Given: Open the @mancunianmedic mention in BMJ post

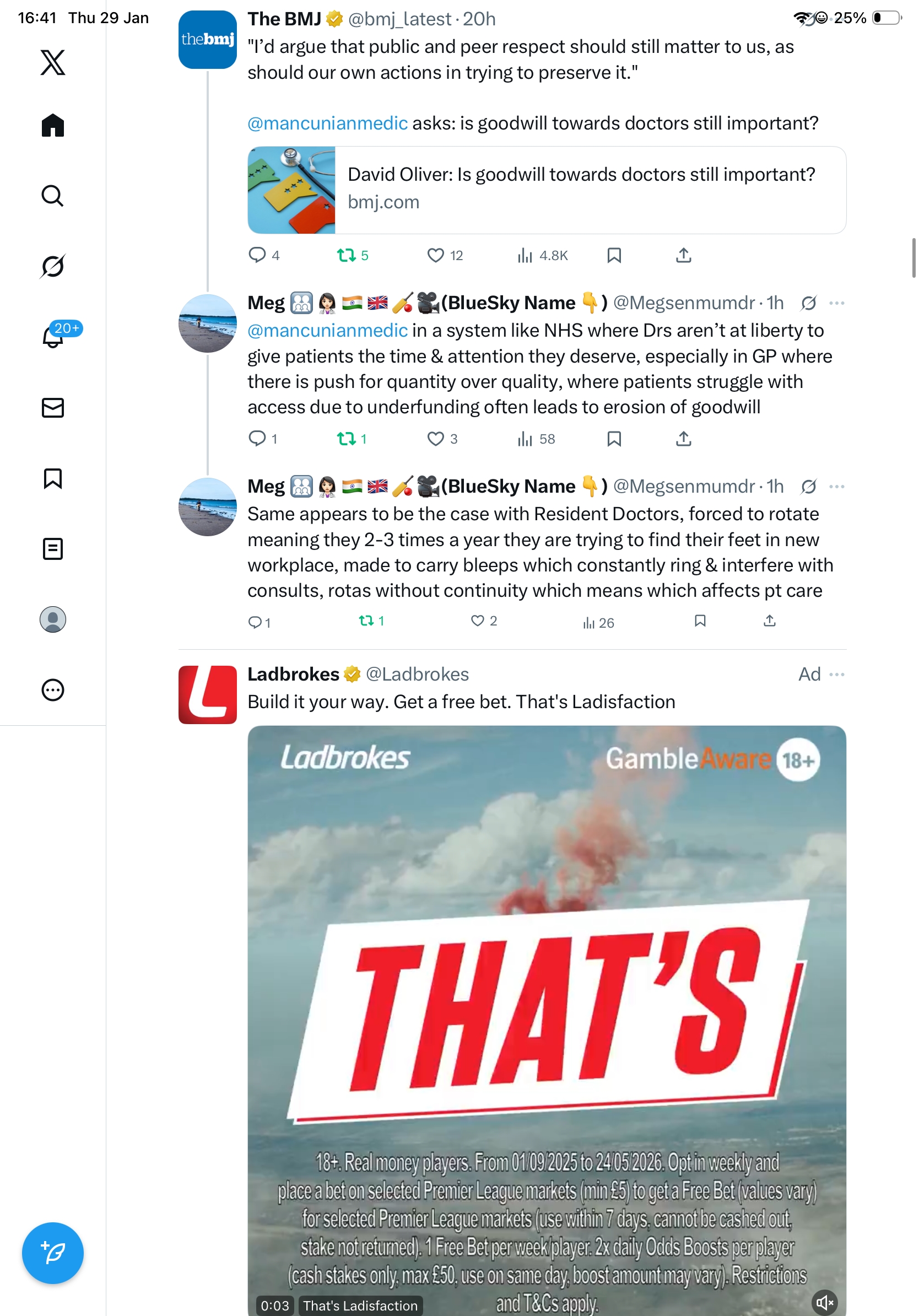Looking at the screenshot, I should [x=327, y=123].
